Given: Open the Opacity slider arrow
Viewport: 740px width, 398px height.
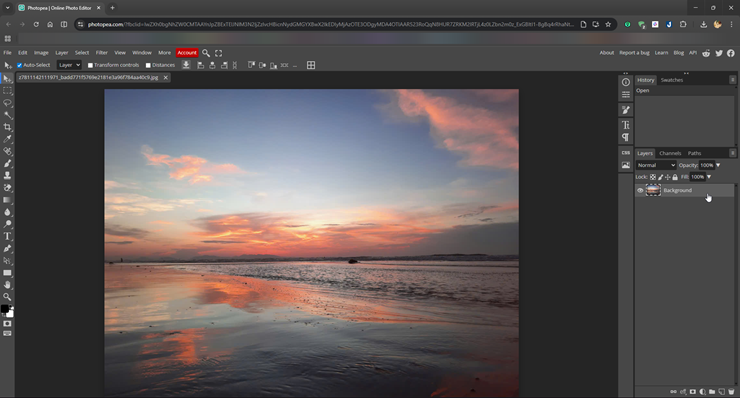Looking at the screenshot, I should pos(718,165).
